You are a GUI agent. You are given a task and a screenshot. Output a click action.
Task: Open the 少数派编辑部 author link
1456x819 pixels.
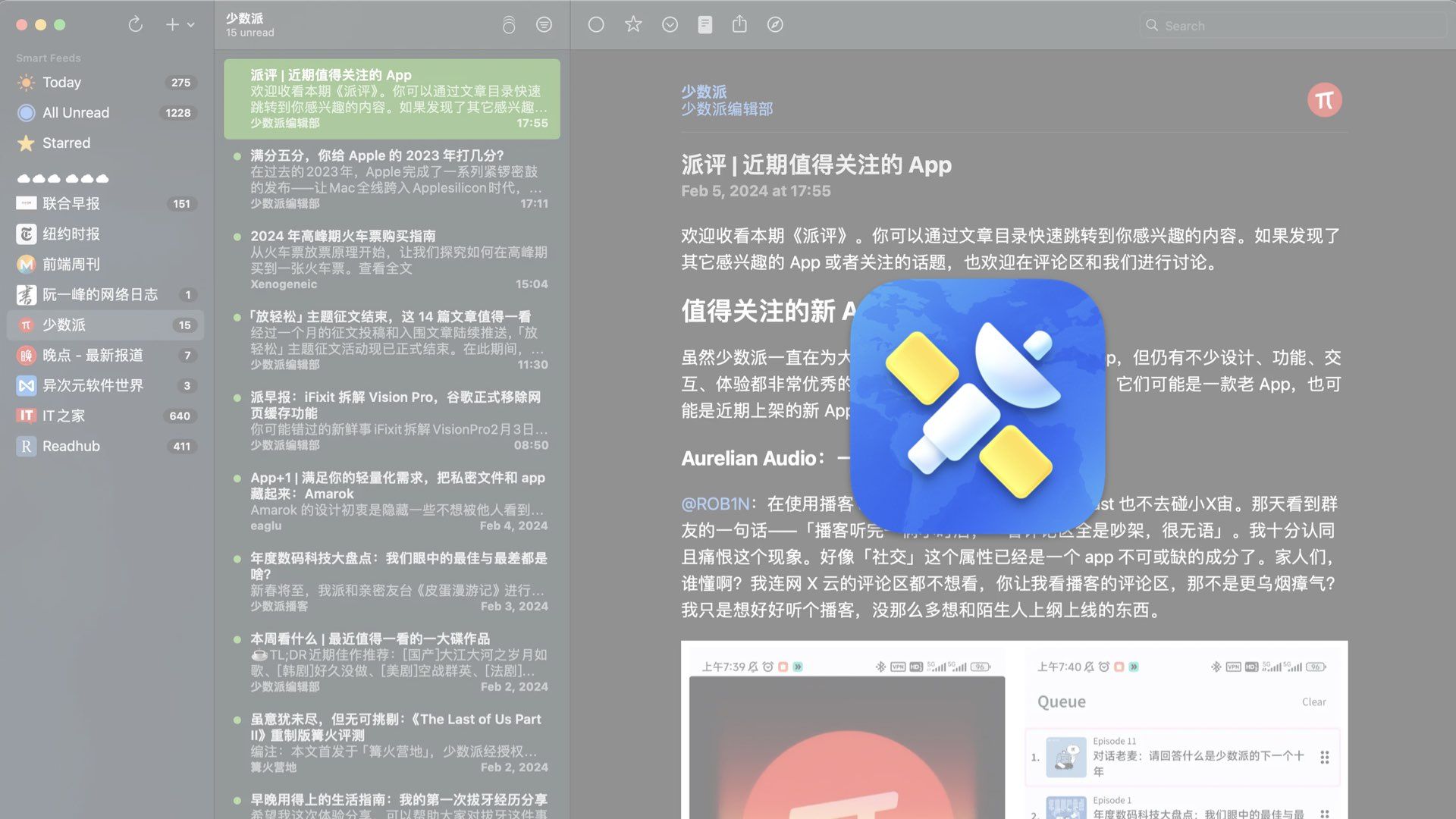[726, 109]
